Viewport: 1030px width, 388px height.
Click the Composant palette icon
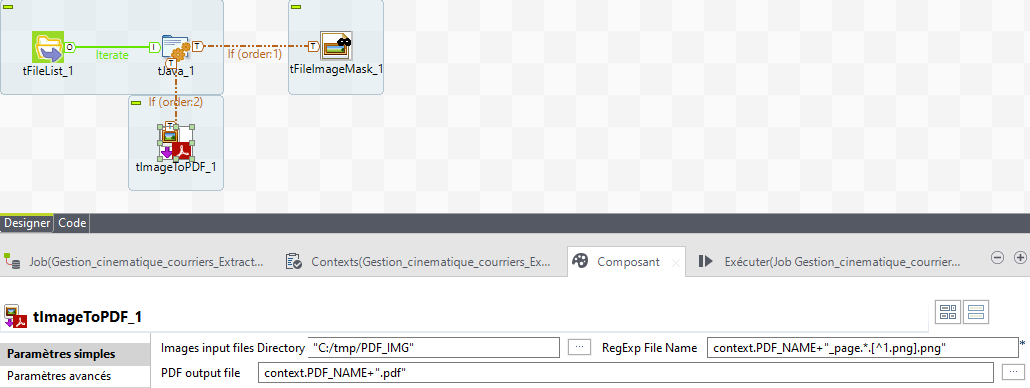[581, 261]
